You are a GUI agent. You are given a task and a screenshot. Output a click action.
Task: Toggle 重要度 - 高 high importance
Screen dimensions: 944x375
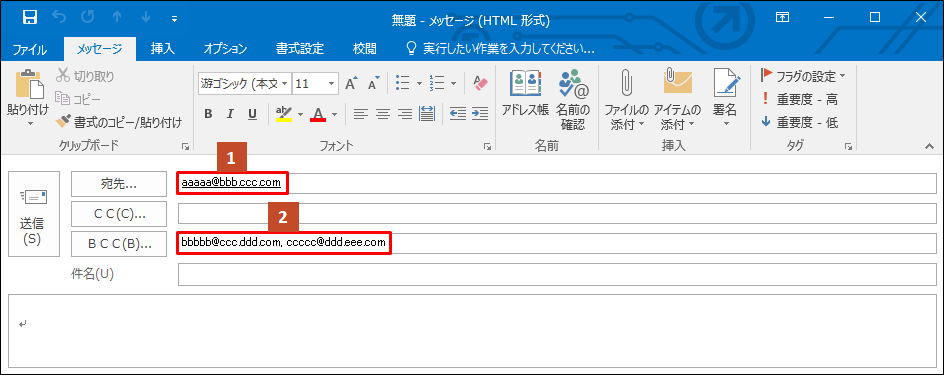tap(799, 99)
